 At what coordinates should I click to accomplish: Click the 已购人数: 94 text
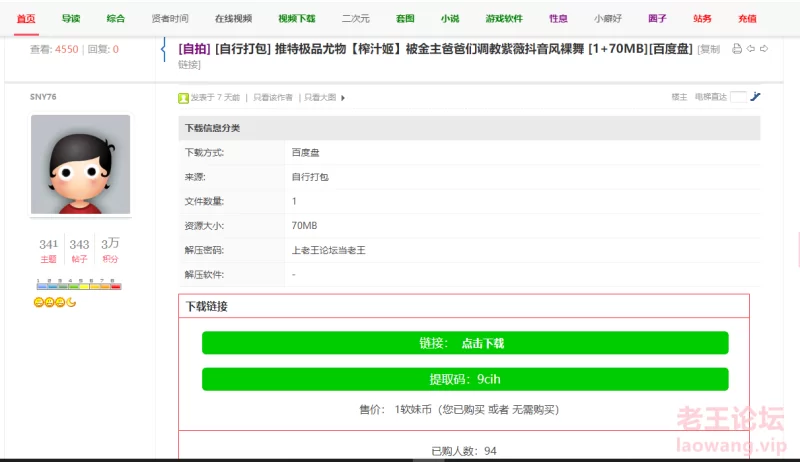464,451
